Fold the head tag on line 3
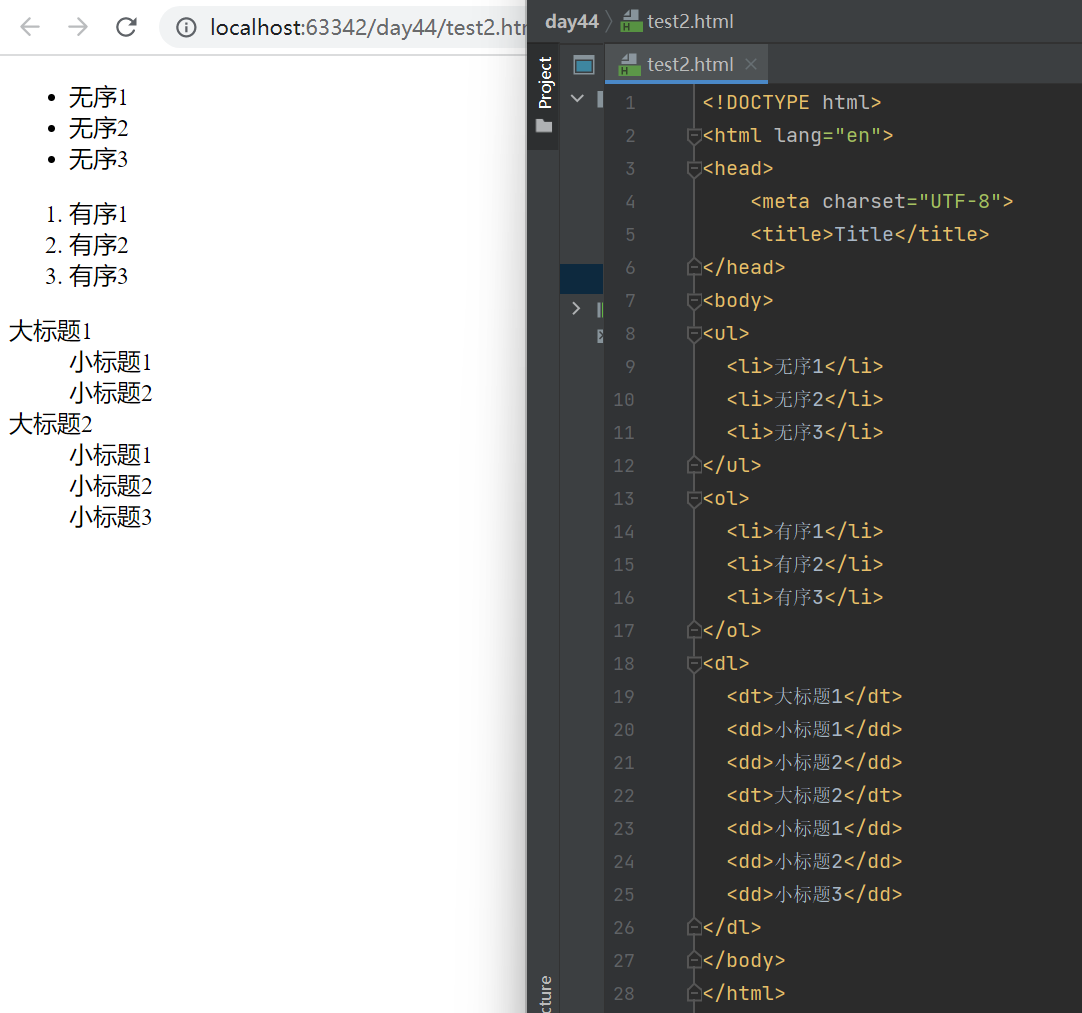Screen dimensions: 1082x1013 (694, 169)
